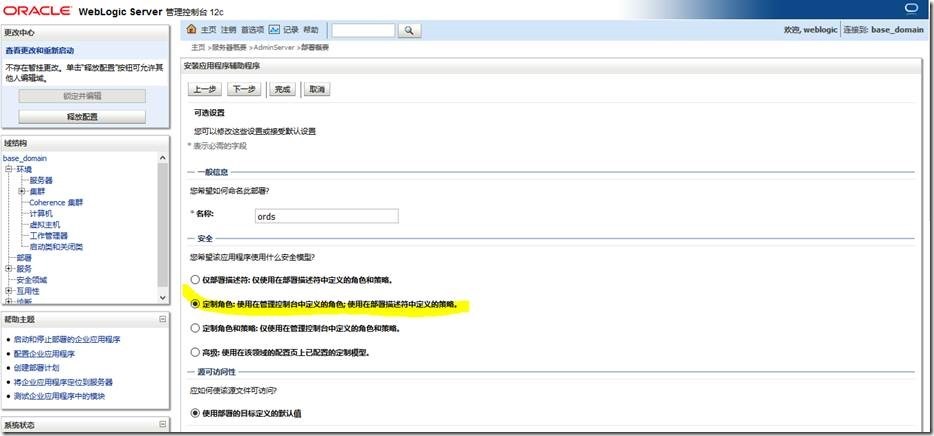Click the toolbar search text box
The image size is (934, 436).
(x=363, y=30)
